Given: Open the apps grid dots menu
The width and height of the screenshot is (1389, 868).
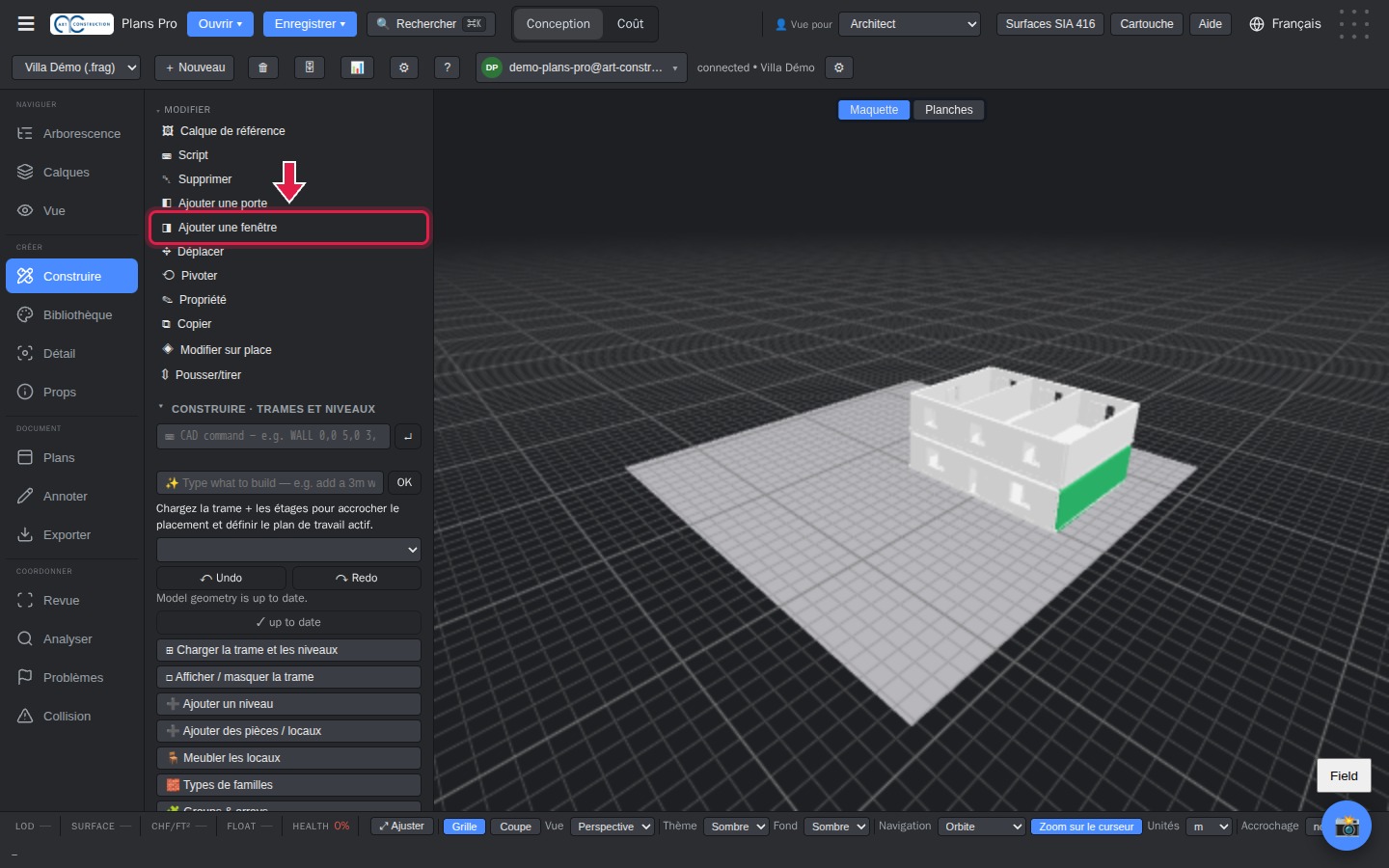Looking at the screenshot, I should click(1354, 24).
